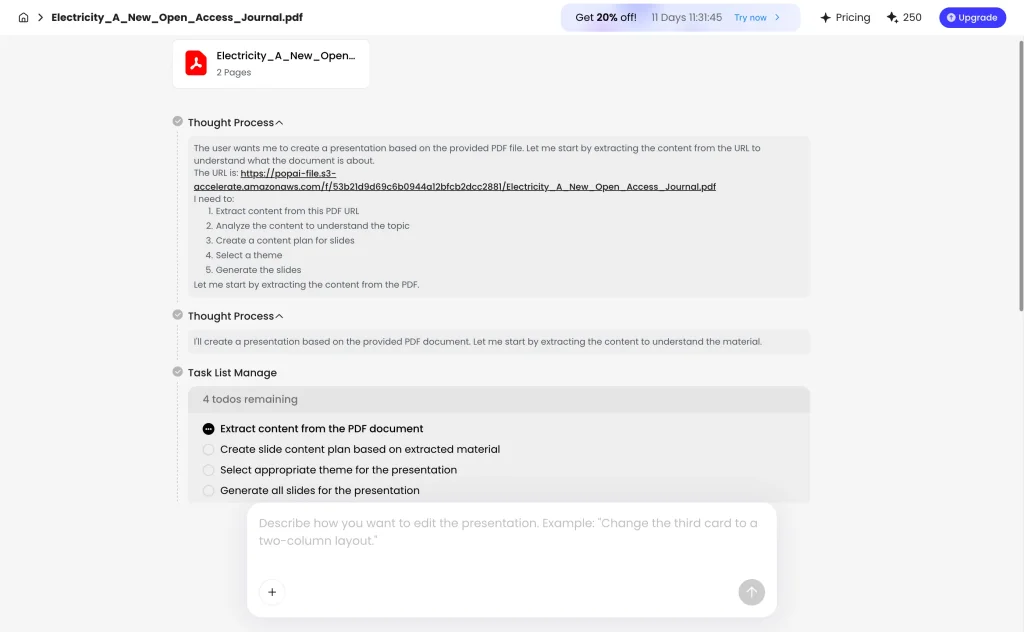Open the popai-file.s3 PDF URL link
Image resolution: width=1024 pixels, height=632 pixels.
click(455, 180)
